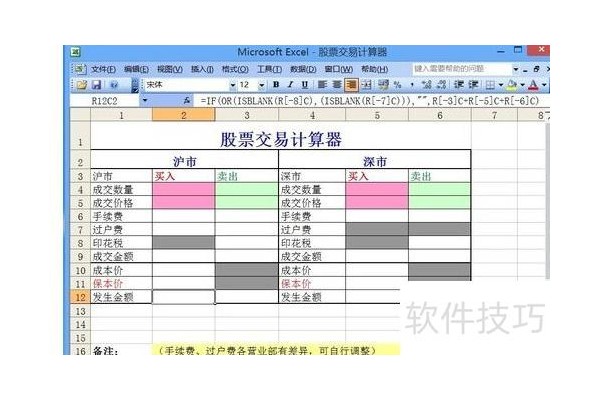Click green 深市 卖出 成交价格 cell
Image resolution: width=600 pixels, height=400 pixels.
coord(440,202)
